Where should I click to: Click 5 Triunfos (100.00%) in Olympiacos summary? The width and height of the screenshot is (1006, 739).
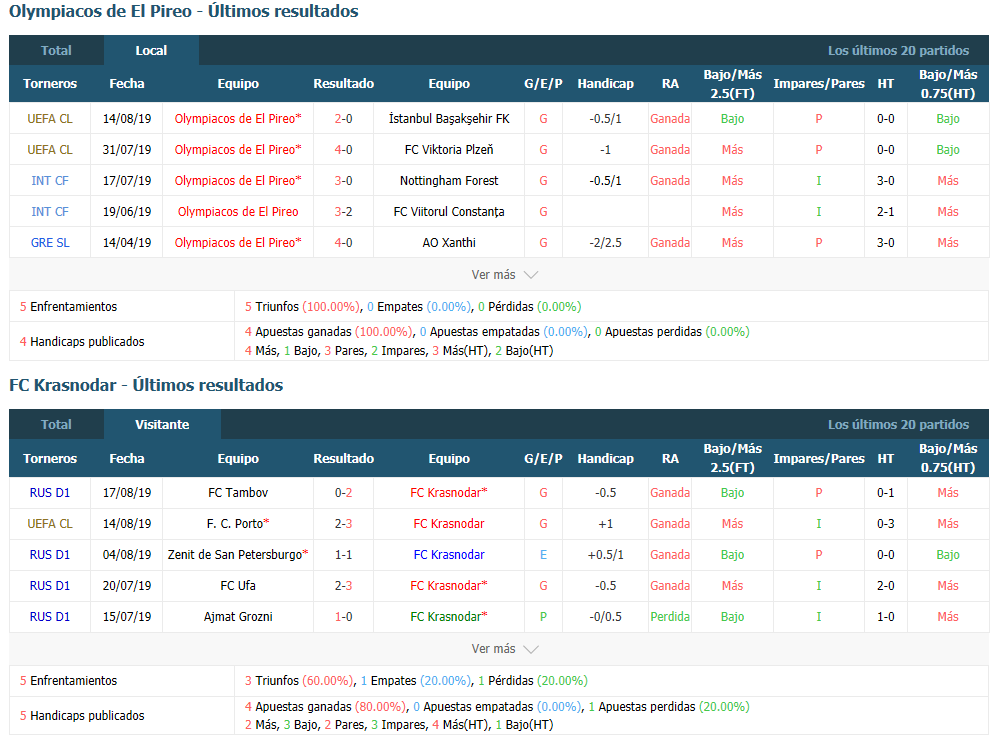(x=302, y=307)
